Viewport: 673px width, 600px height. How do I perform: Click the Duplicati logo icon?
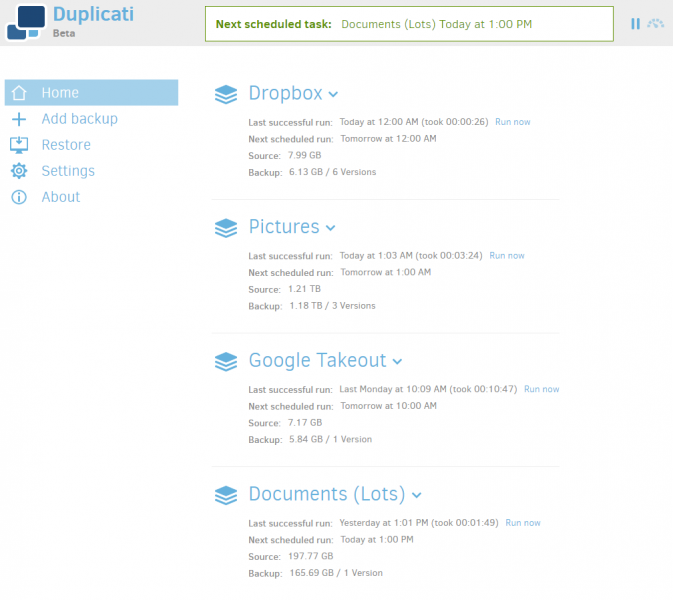click(26, 22)
